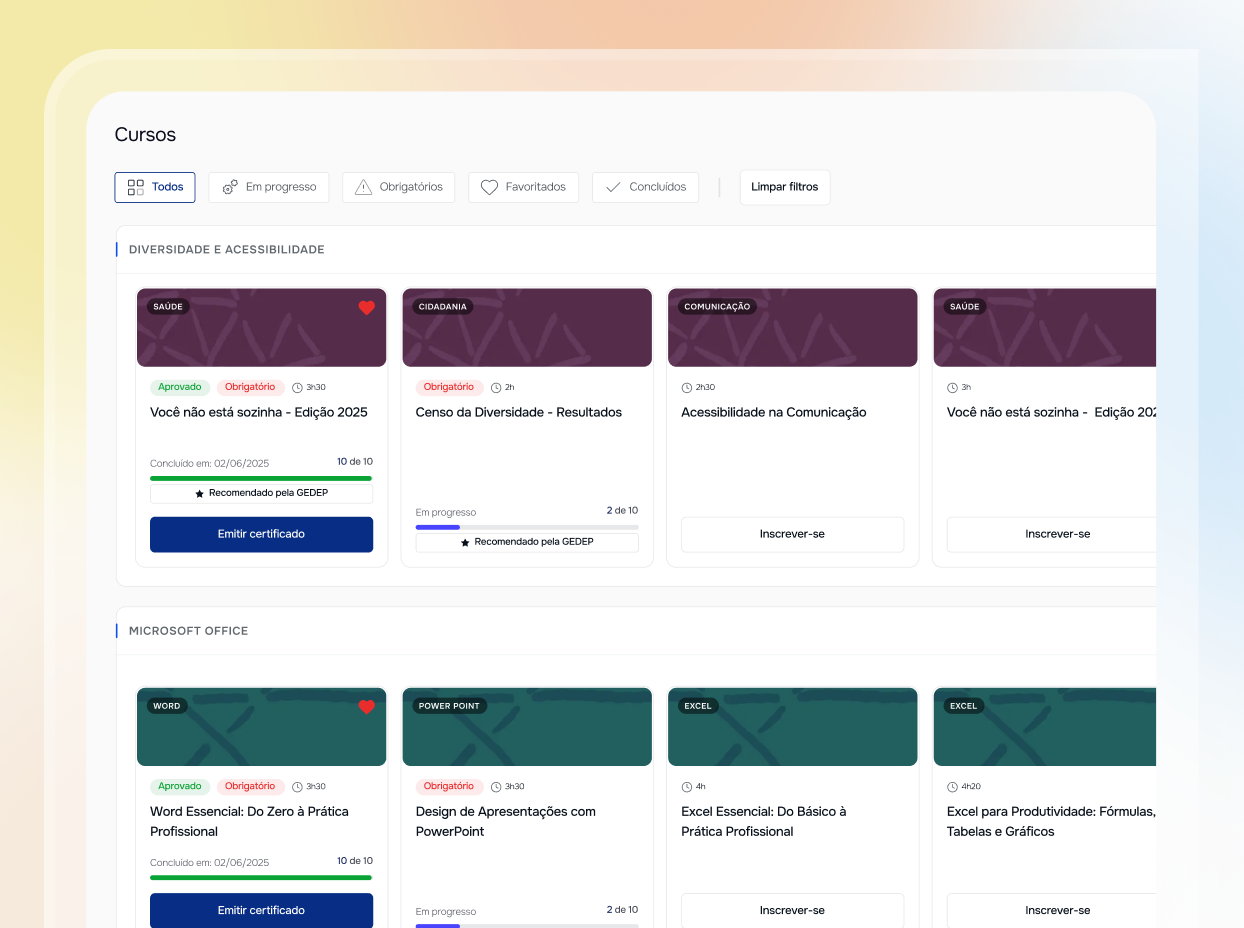Click completed progress bar of Word Essencial
Viewport: 1244px width, 928px height.
[261, 877]
